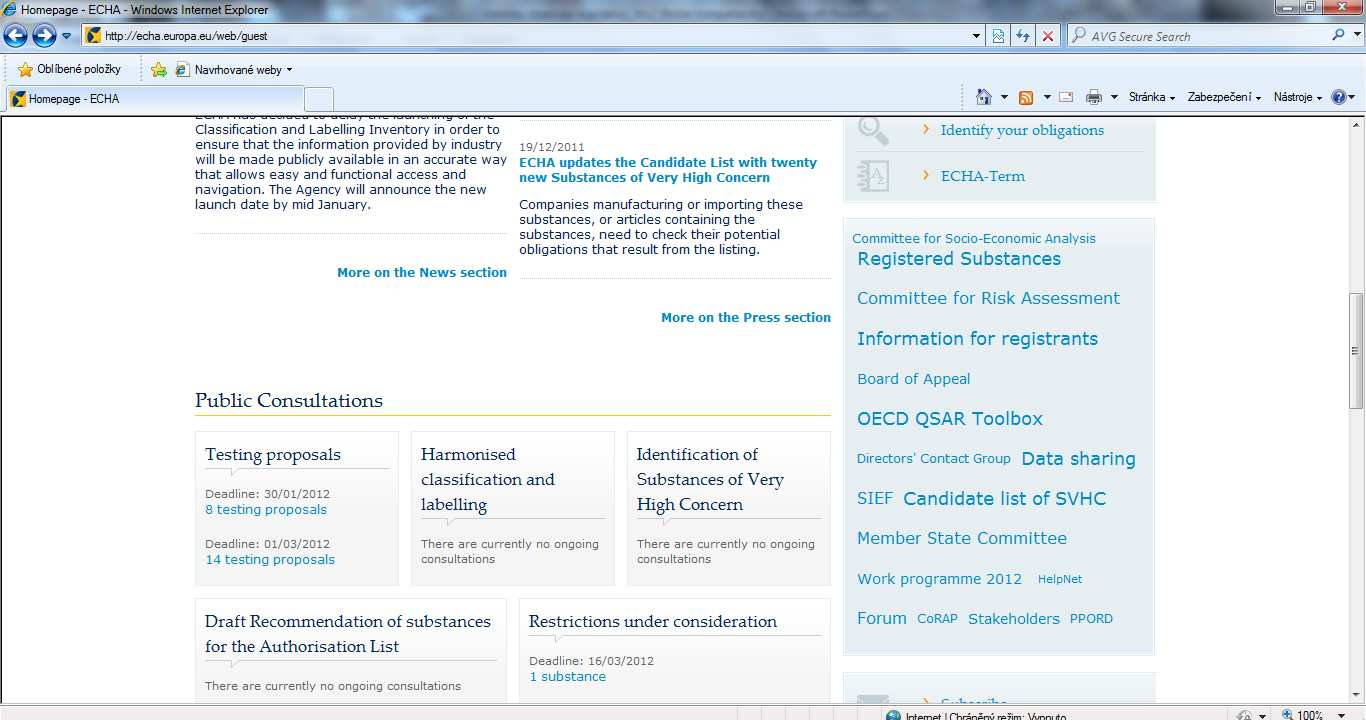Open 8 testing proposals consultation
Image resolution: width=1366 pixels, height=720 pixels.
(266, 509)
